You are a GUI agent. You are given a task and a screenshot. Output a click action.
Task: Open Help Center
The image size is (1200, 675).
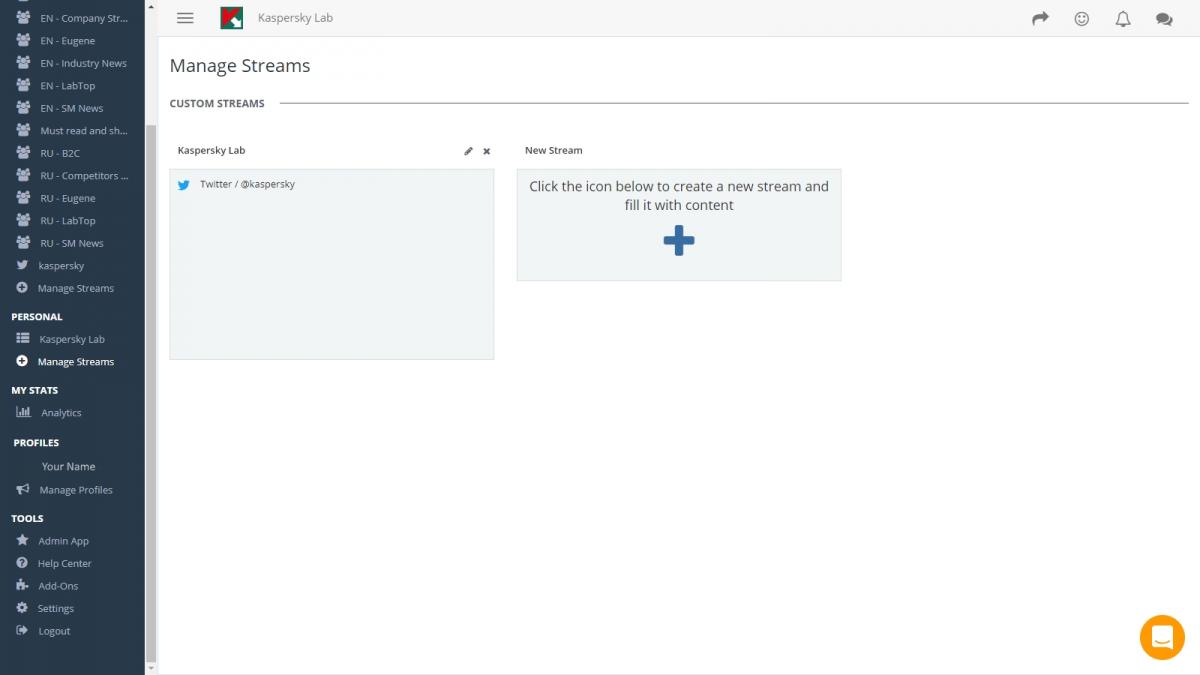pos(64,563)
